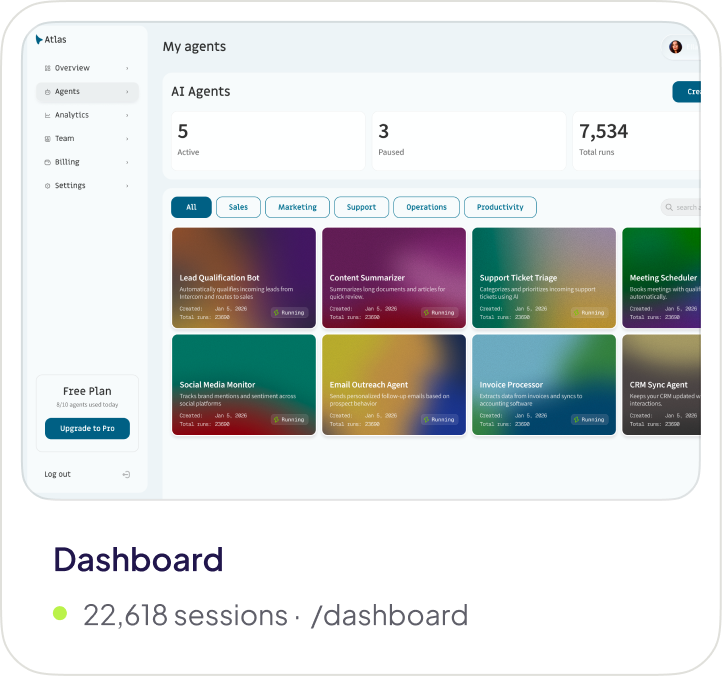Click the Log out link
This screenshot has height=676, width=722.
[58, 474]
